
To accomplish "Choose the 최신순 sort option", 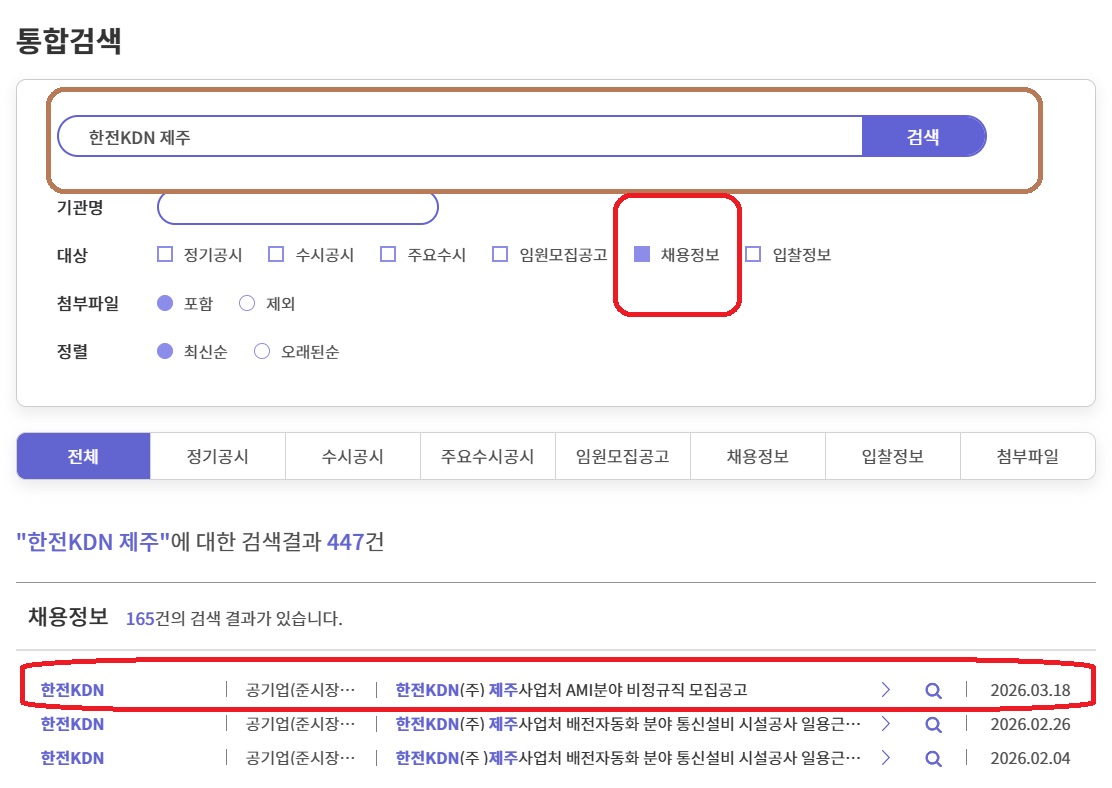I will coord(166,352).
